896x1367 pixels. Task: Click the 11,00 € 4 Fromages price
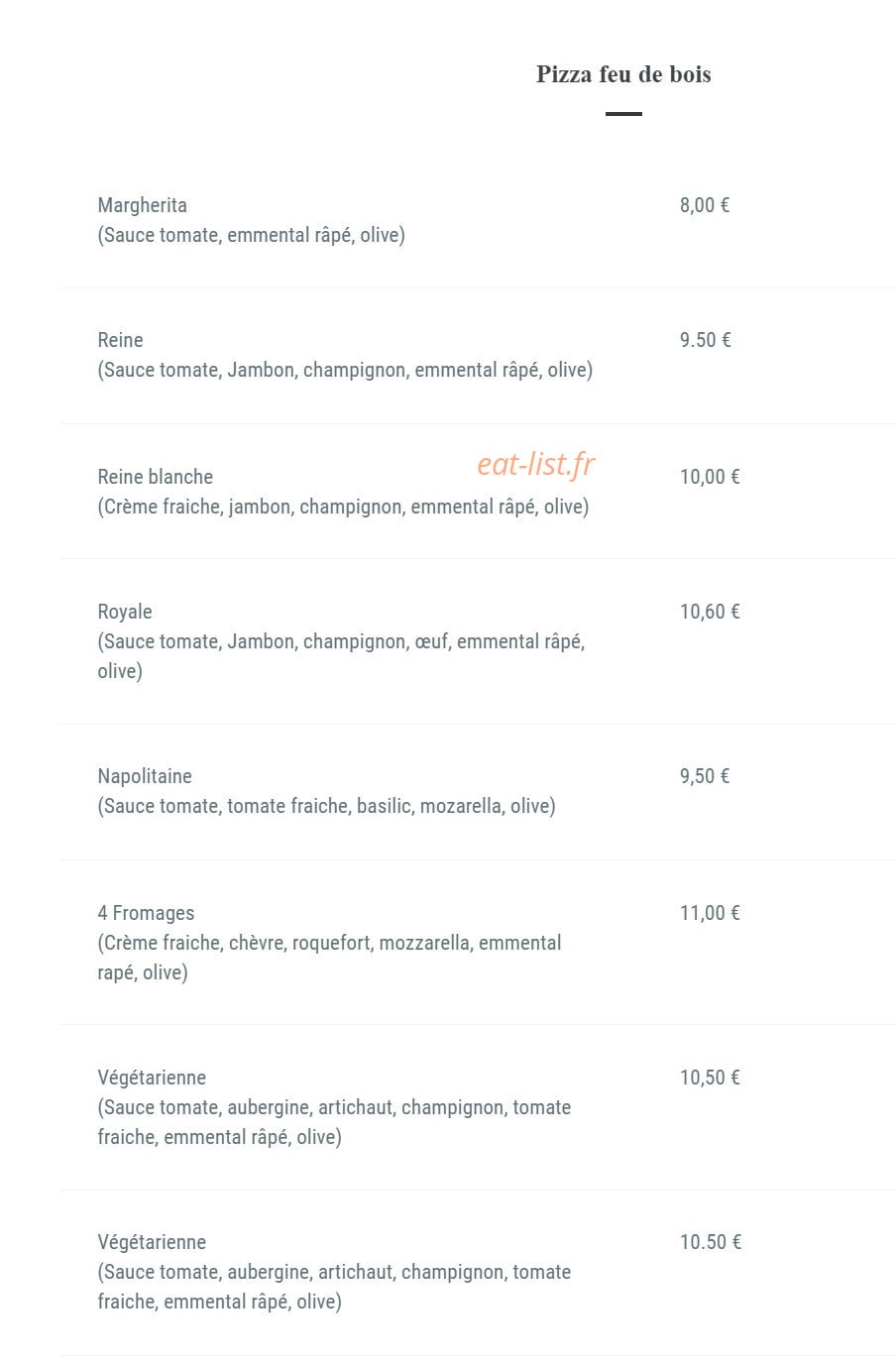click(x=710, y=913)
